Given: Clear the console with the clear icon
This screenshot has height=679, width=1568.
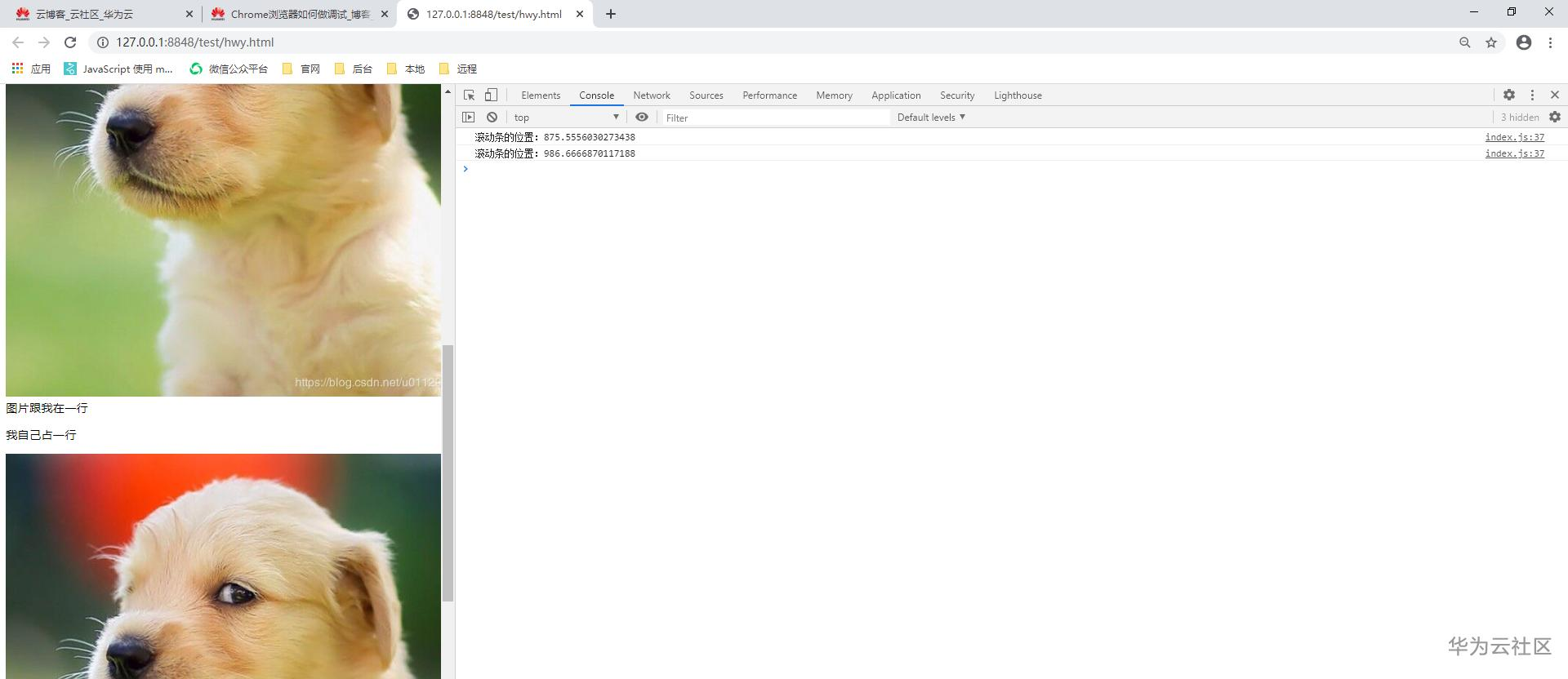Looking at the screenshot, I should [x=492, y=118].
